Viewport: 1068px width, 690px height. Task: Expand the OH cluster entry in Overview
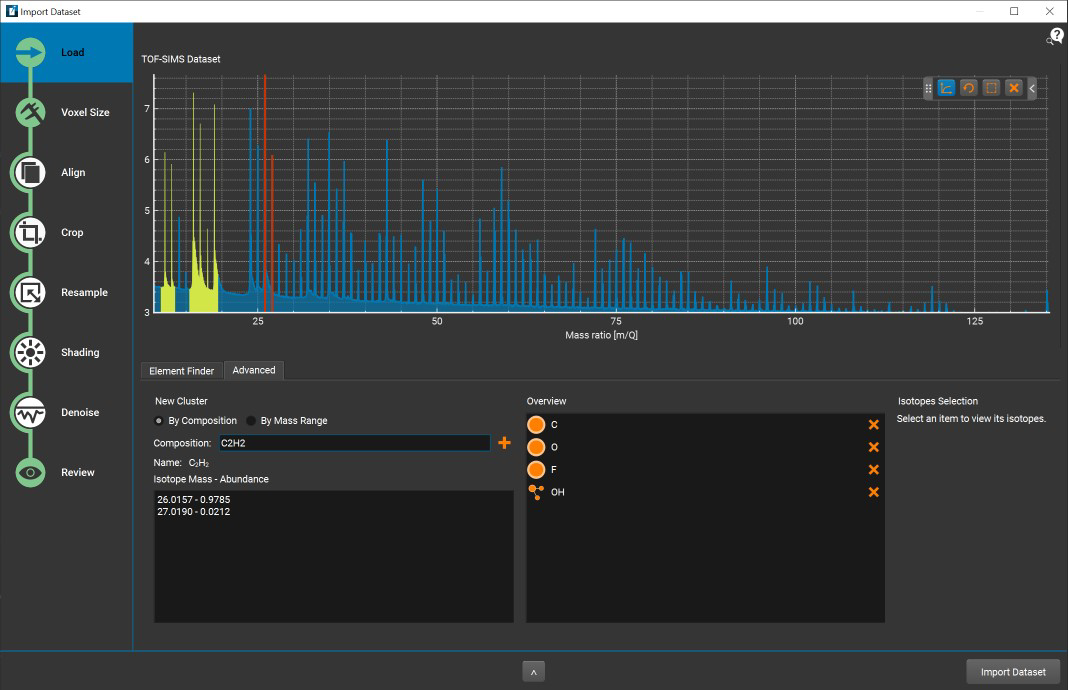coord(536,492)
